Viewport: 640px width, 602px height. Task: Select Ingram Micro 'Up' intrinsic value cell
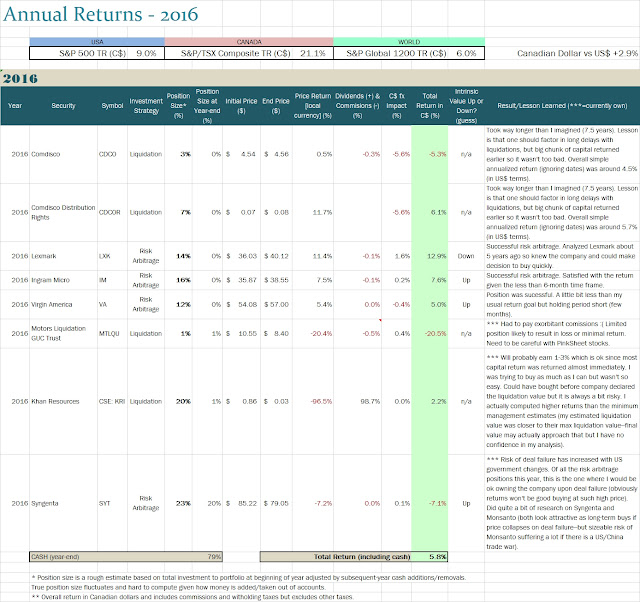[466, 280]
